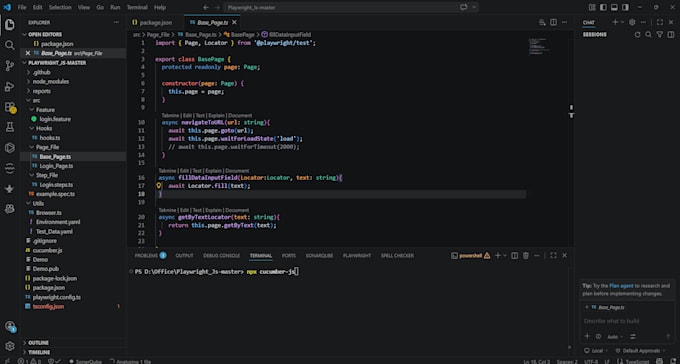This screenshot has height=364, width=680.
Task: Open the Testing flask icon view
Action: point(10,127)
